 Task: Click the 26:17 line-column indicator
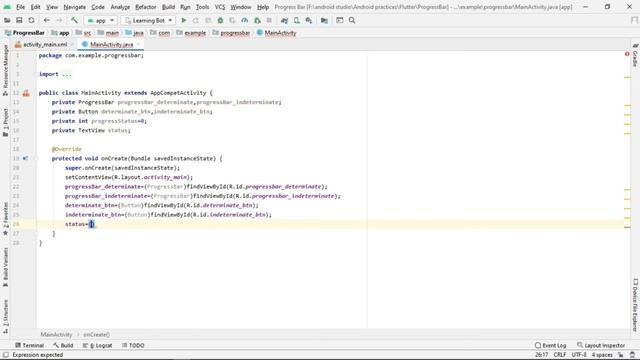click(x=542, y=355)
